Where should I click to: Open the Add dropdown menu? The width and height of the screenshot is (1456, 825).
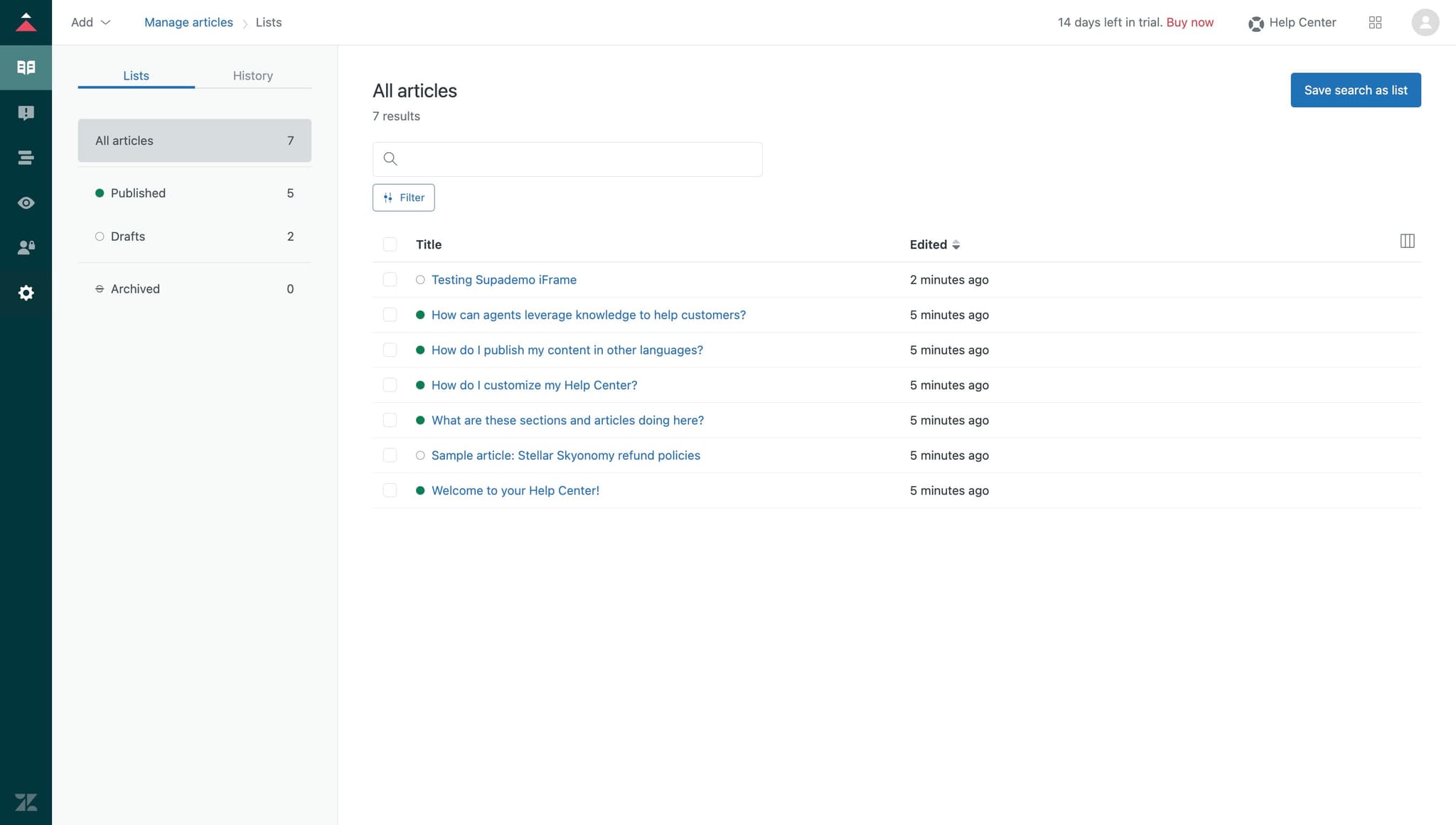(90, 22)
